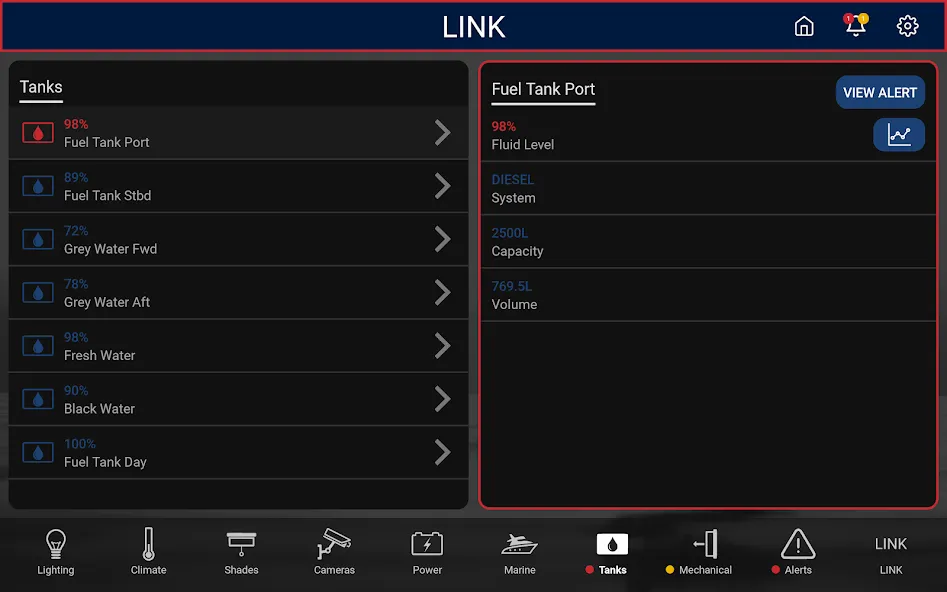The image size is (947, 592).
Task: Select the Fuel Tank Port label
Action: (106, 143)
